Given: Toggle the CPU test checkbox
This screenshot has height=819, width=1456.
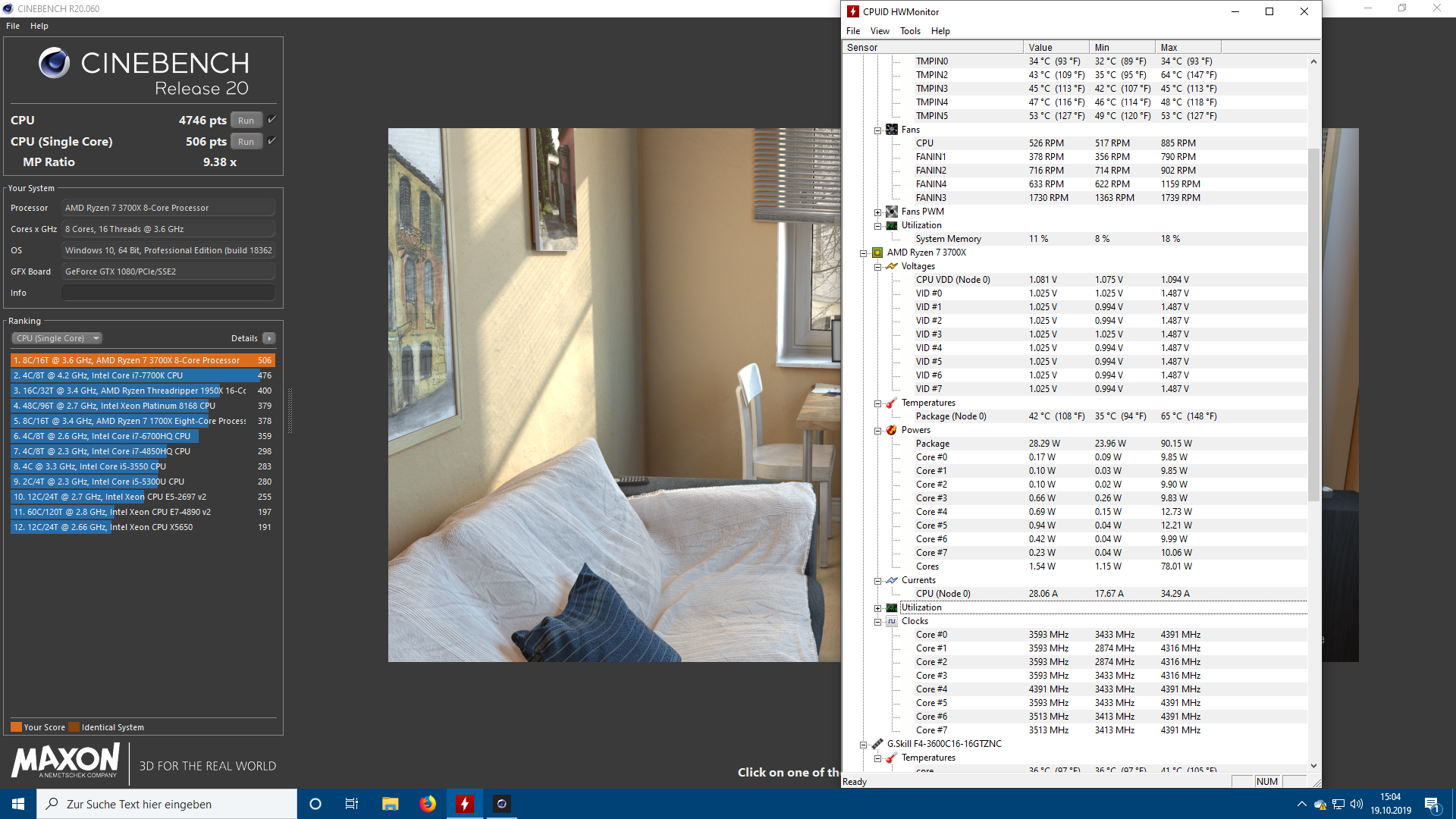Looking at the screenshot, I should 271,120.
